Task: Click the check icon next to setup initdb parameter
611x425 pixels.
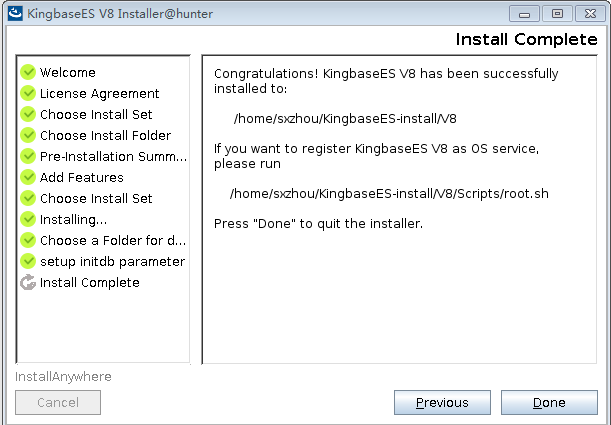Action: [28, 261]
